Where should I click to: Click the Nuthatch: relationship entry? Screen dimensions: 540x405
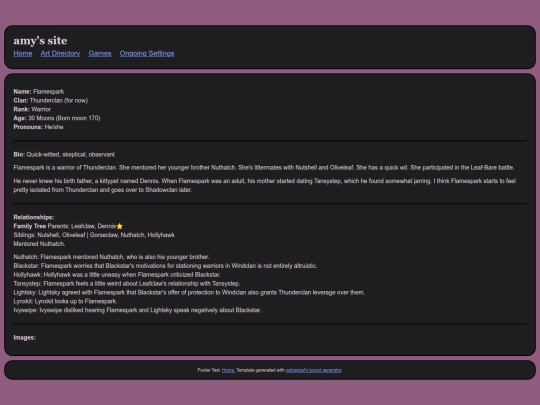(111, 257)
